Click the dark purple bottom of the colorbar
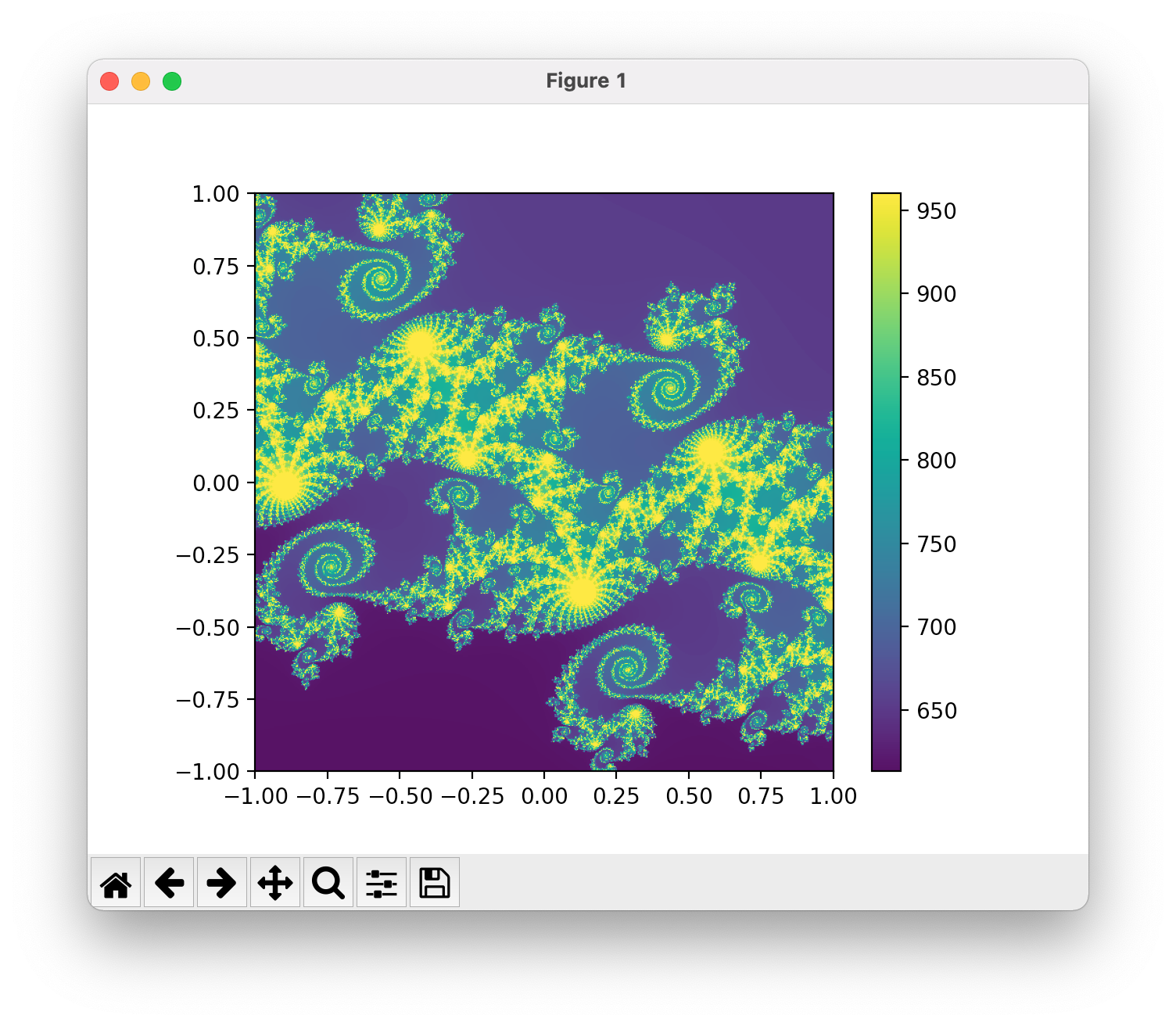This screenshot has width=1176, height=1026. coord(886,765)
